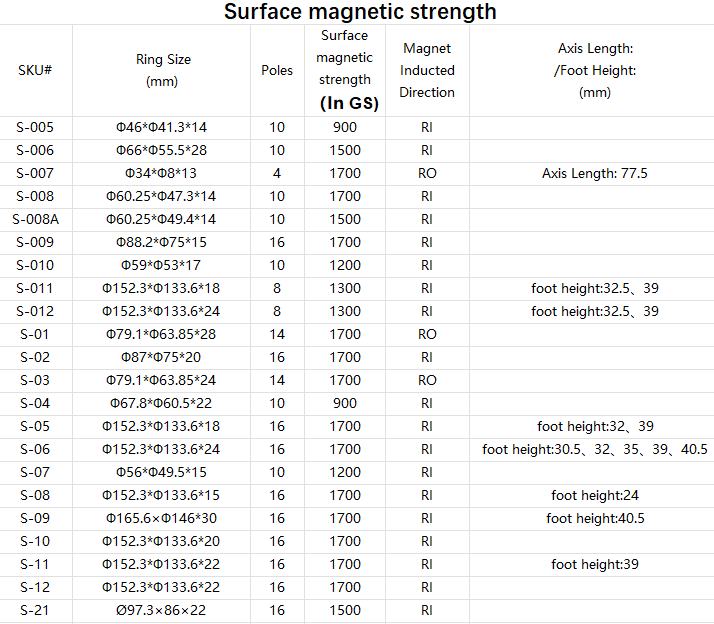The height and width of the screenshot is (624, 714).
Task: Click the Magnet Inducted Direction header
Action: coord(427,71)
